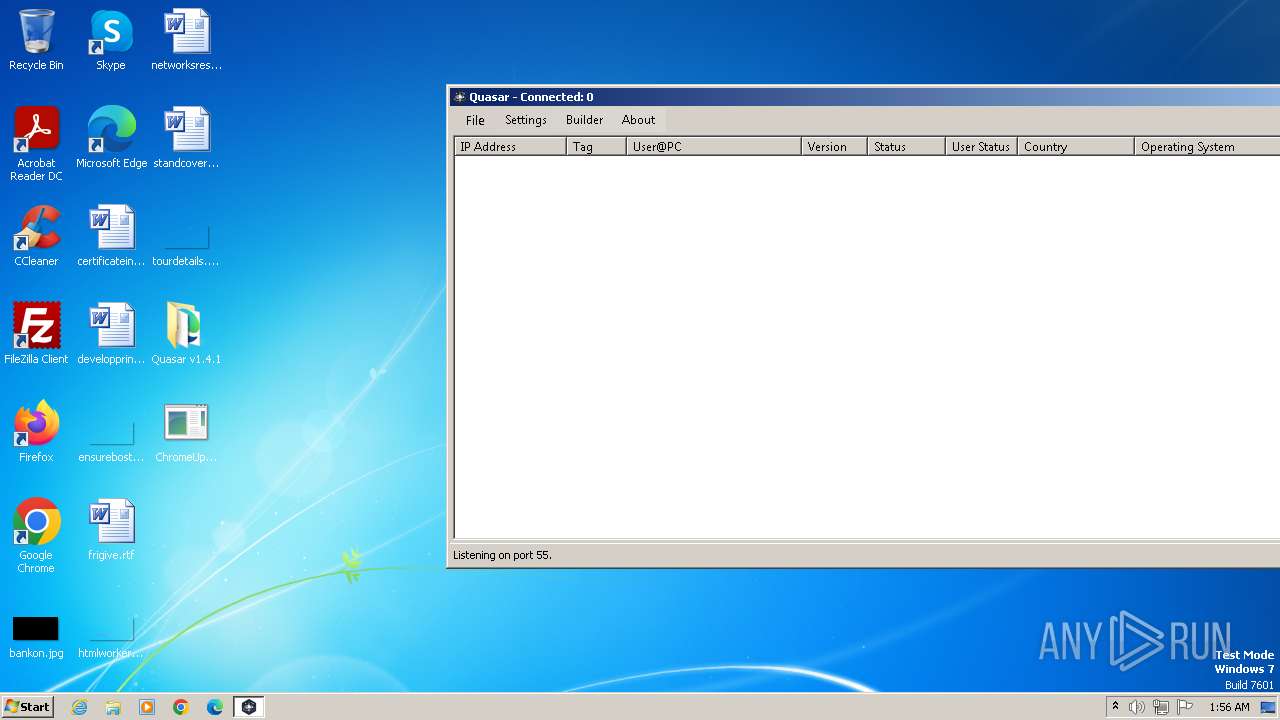Sort by Status column header
Screen dimensions: 1280x720
[906, 147]
